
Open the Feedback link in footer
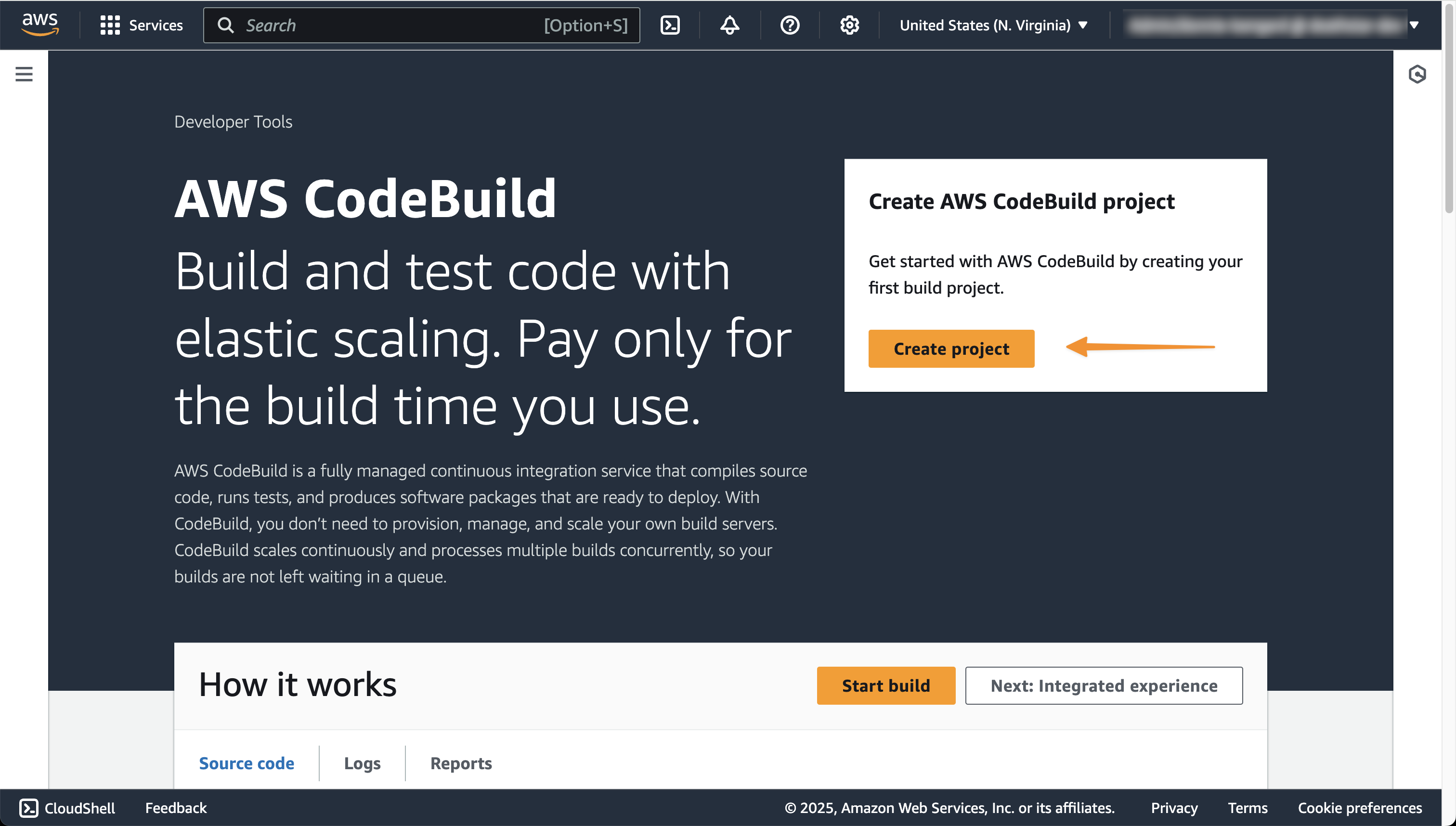click(x=176, y=808)
